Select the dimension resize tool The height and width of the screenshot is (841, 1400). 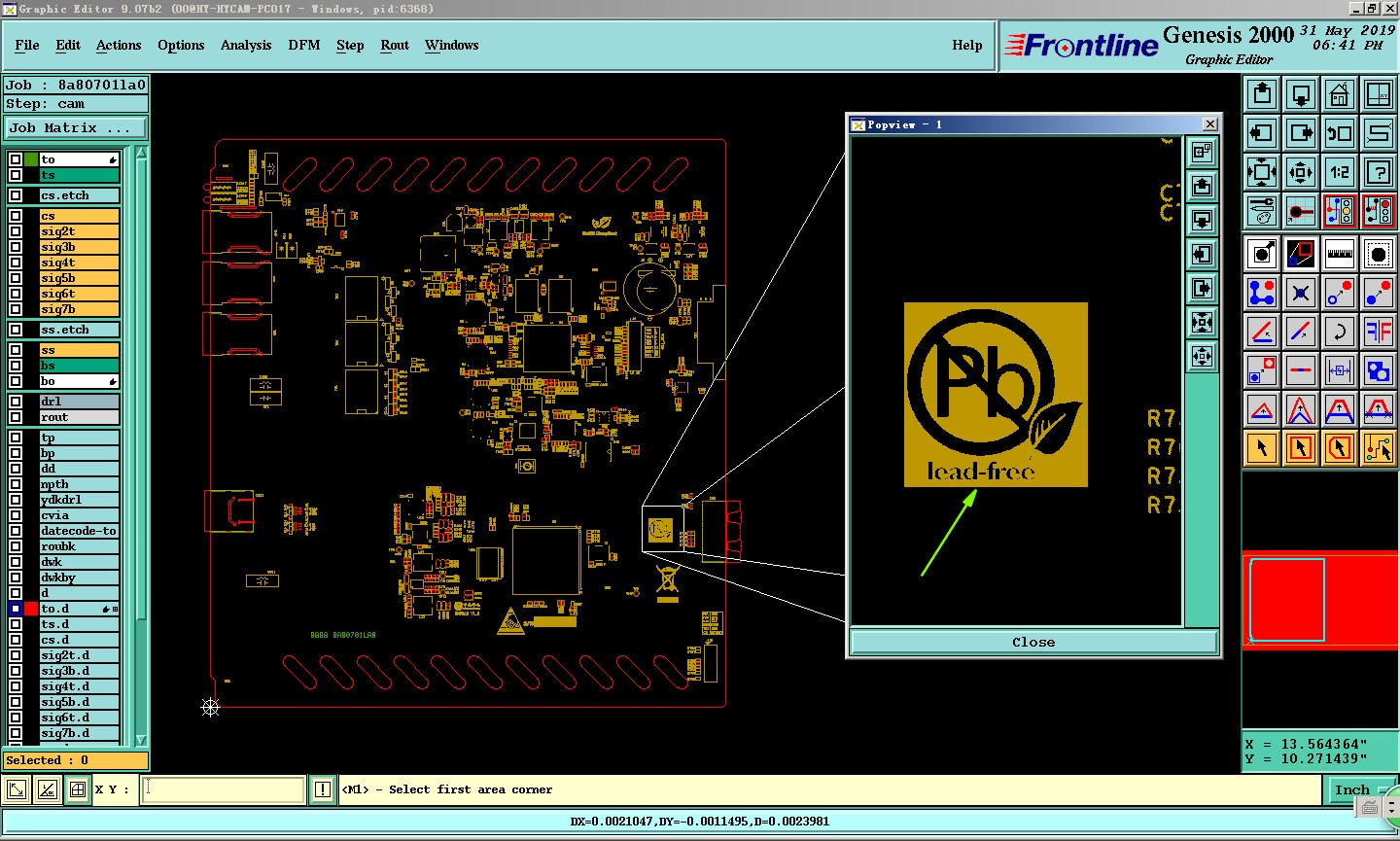point(1340,370)
